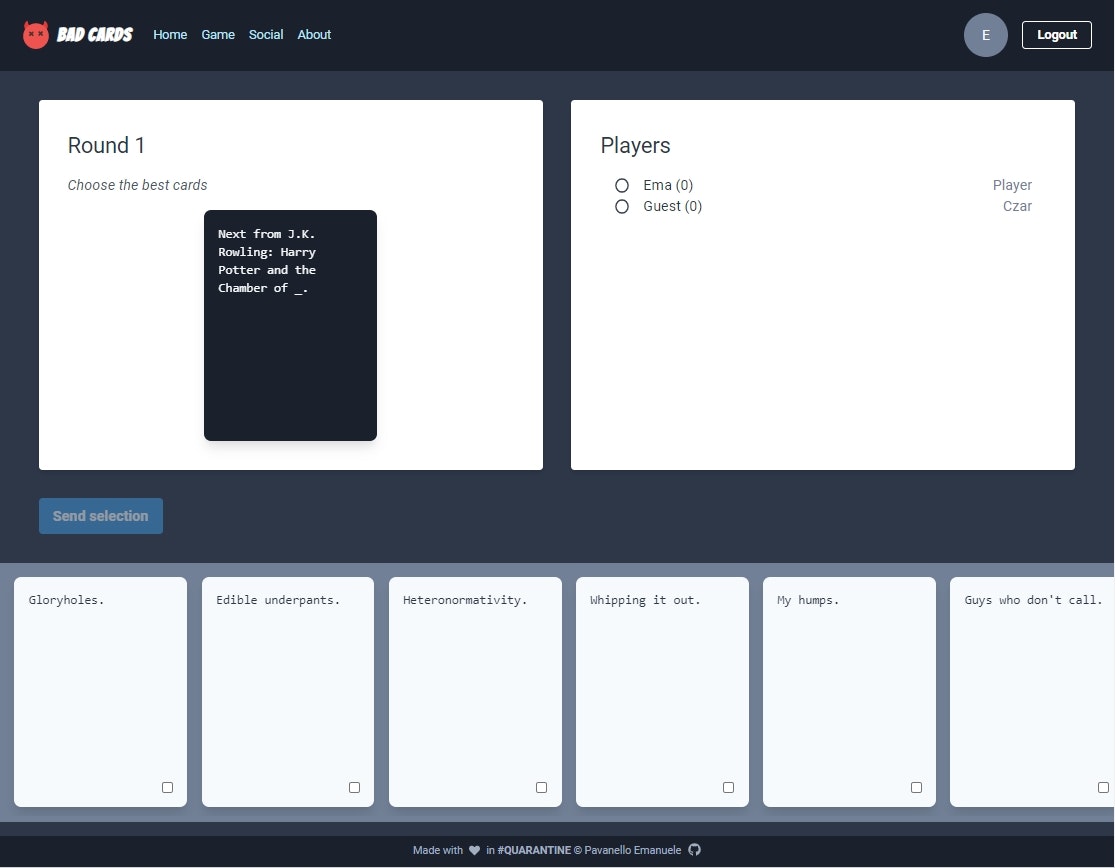Click the BAD CARDS devil logo
1115x868 pixels.
36,34
